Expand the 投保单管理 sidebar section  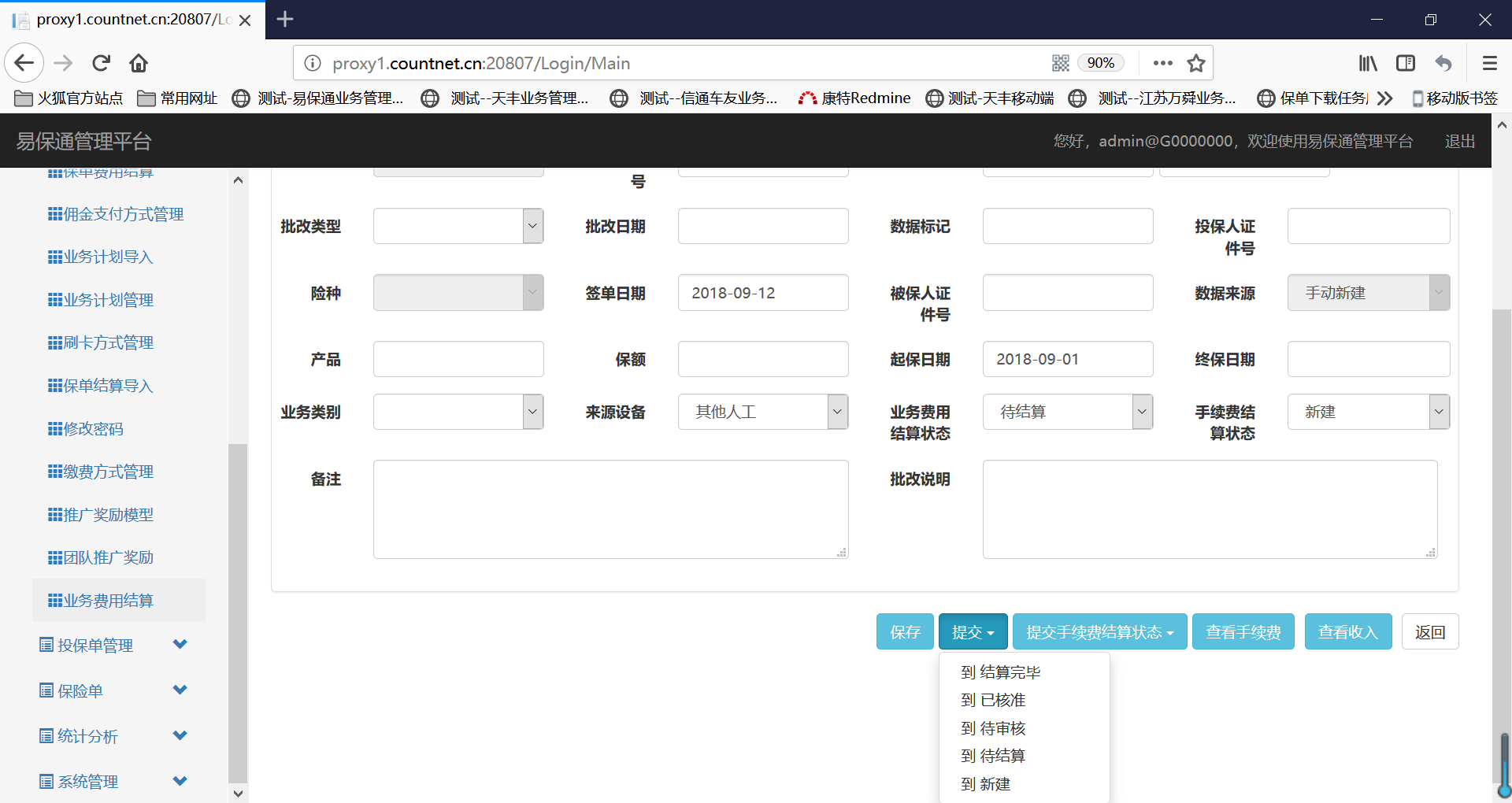coord(114,646)
